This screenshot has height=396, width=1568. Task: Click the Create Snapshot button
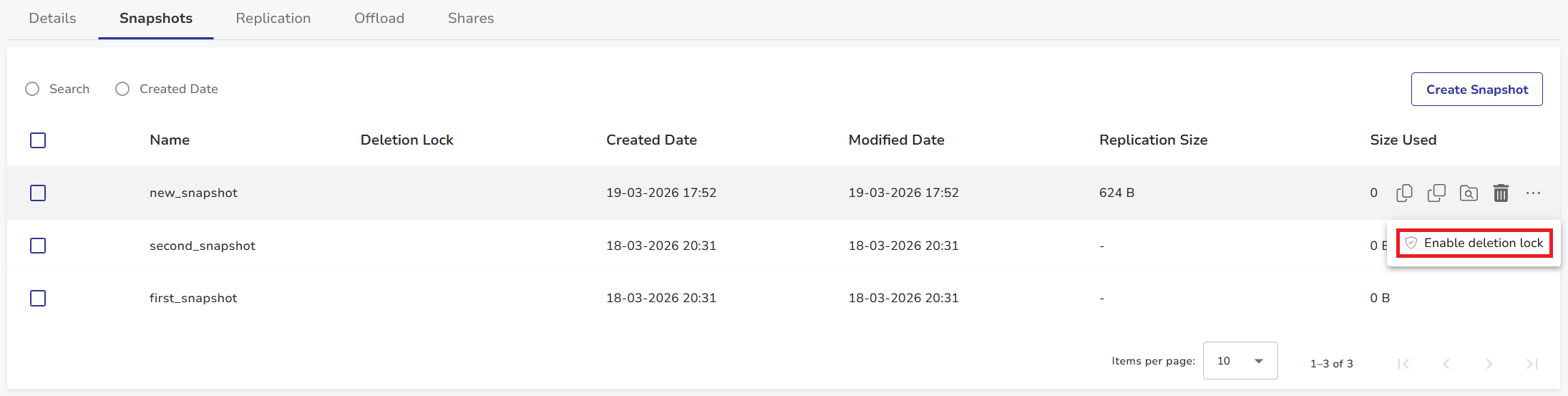(1476, 90)
